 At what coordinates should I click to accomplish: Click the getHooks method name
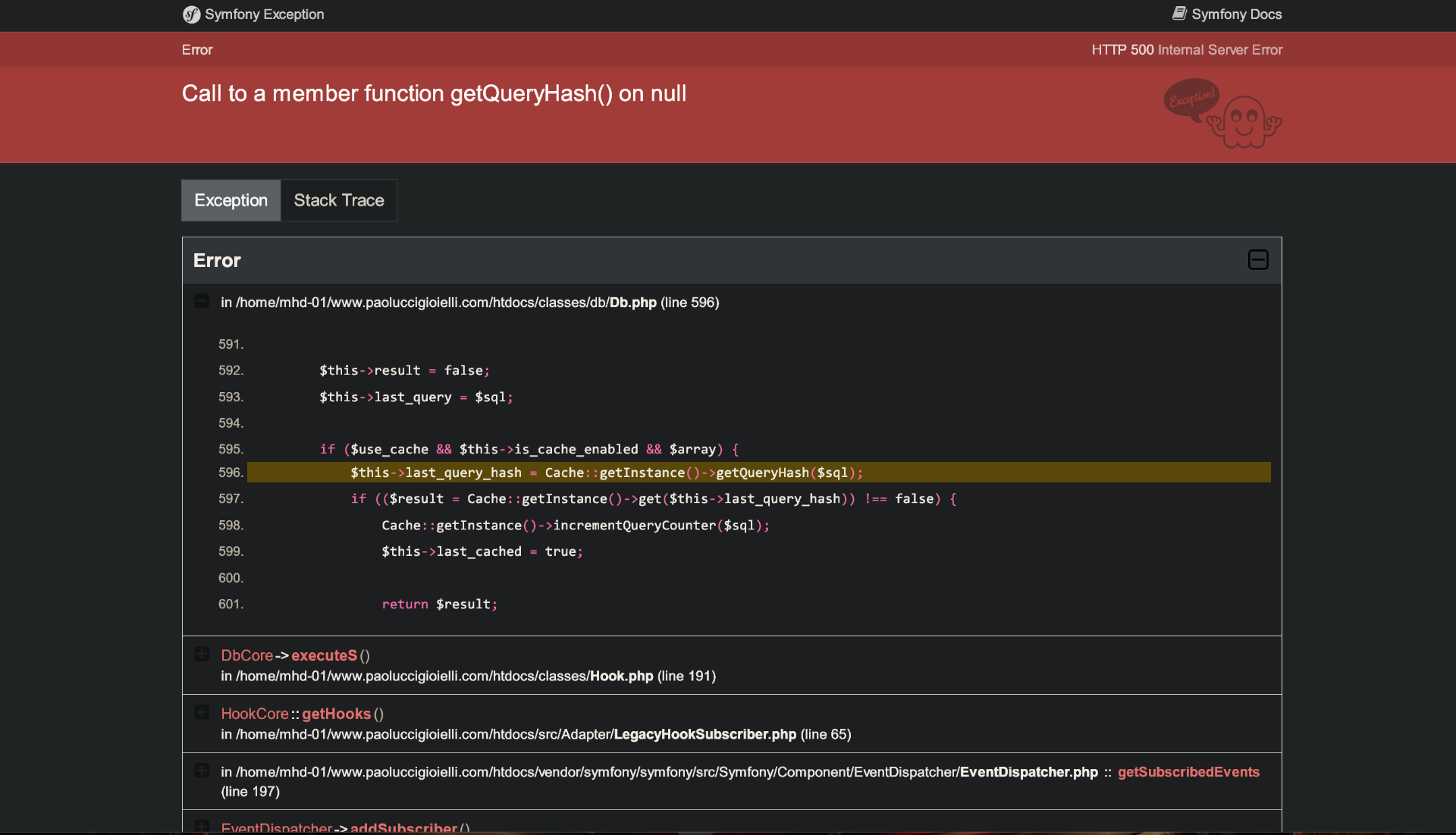click(336, 714)
